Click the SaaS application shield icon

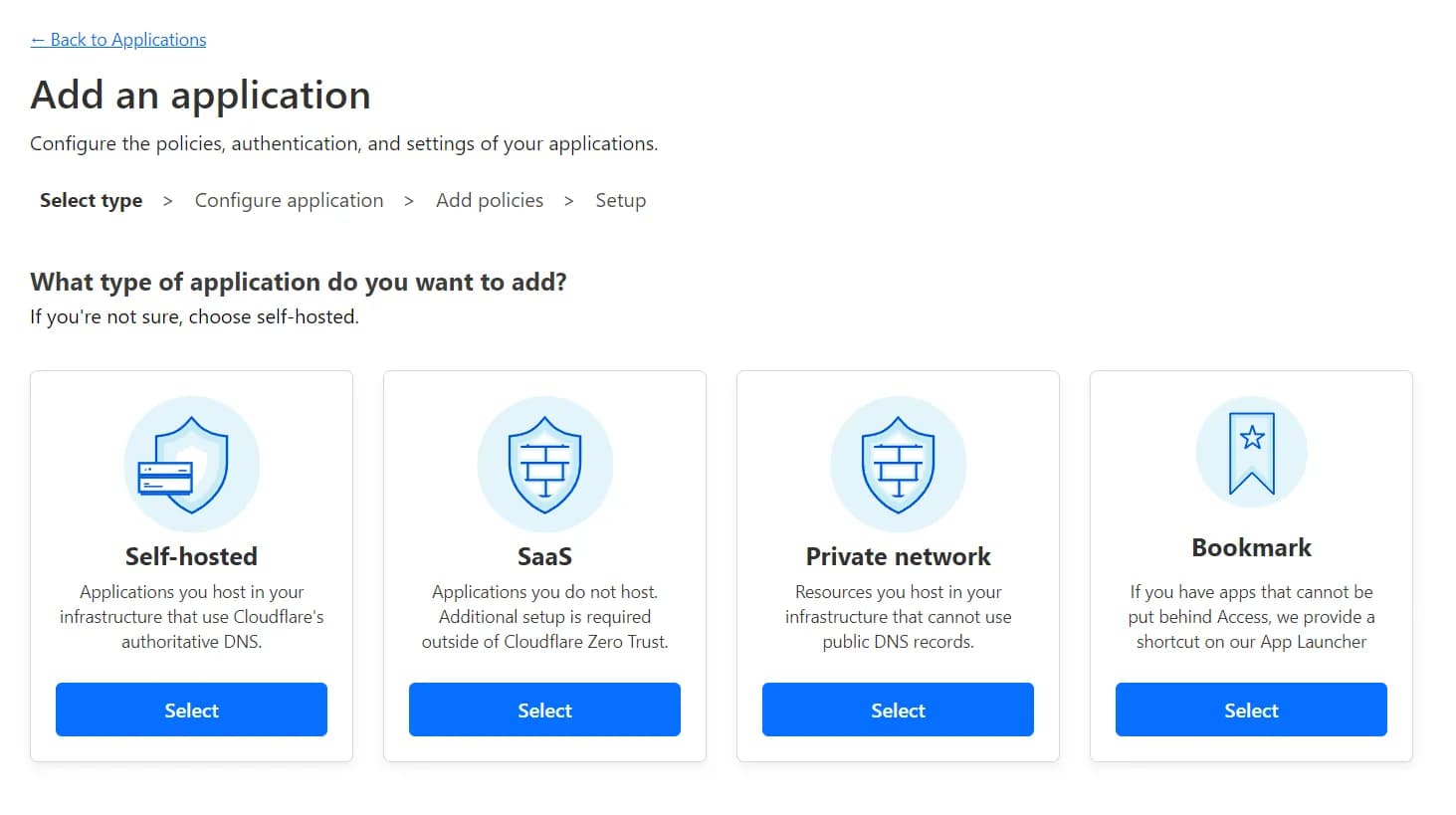coord(544,463)
